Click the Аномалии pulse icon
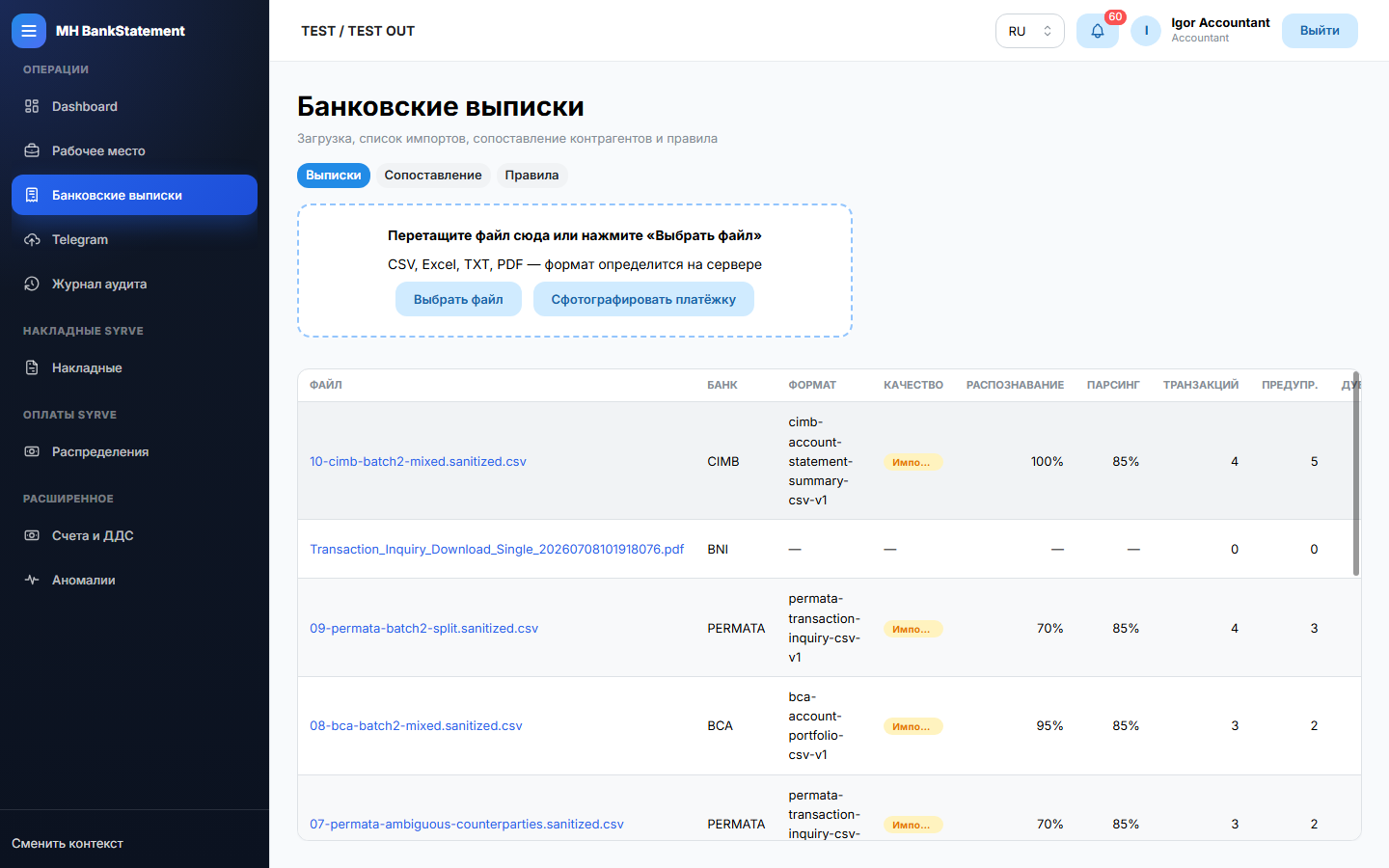This screenshot has height=868, width=1389. 32,580
